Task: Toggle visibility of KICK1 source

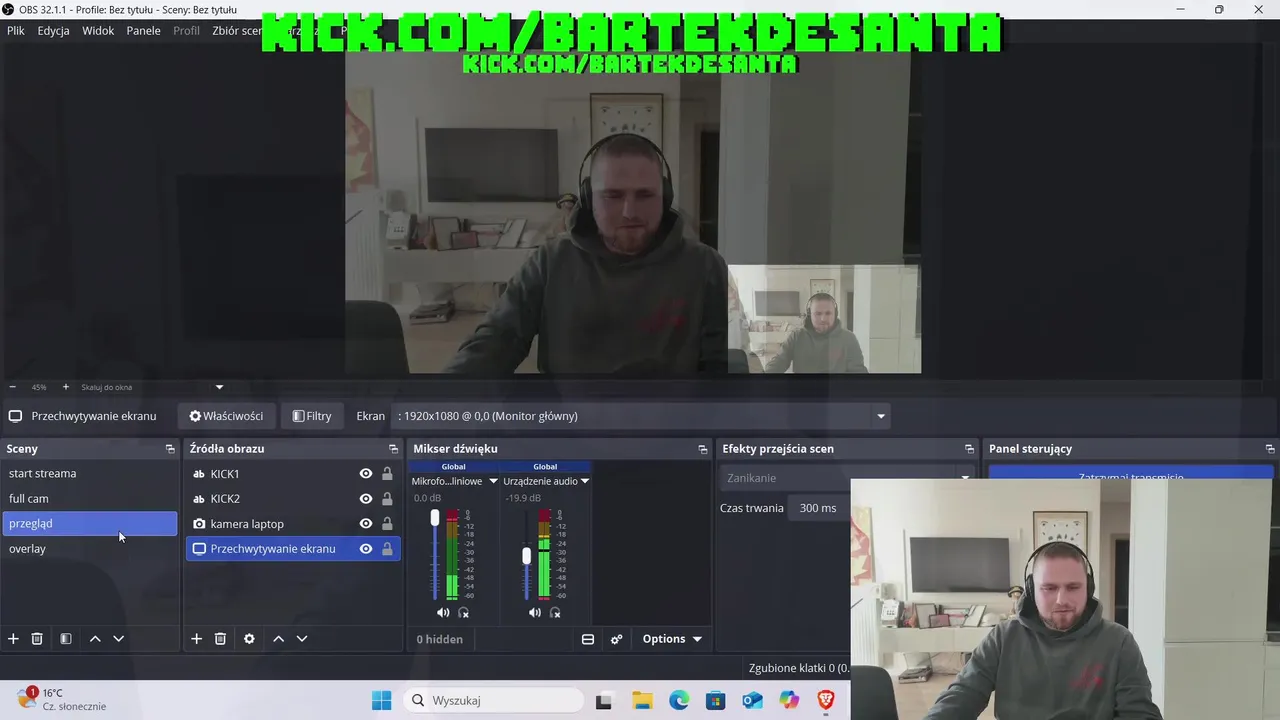Action: coord(366,474)
